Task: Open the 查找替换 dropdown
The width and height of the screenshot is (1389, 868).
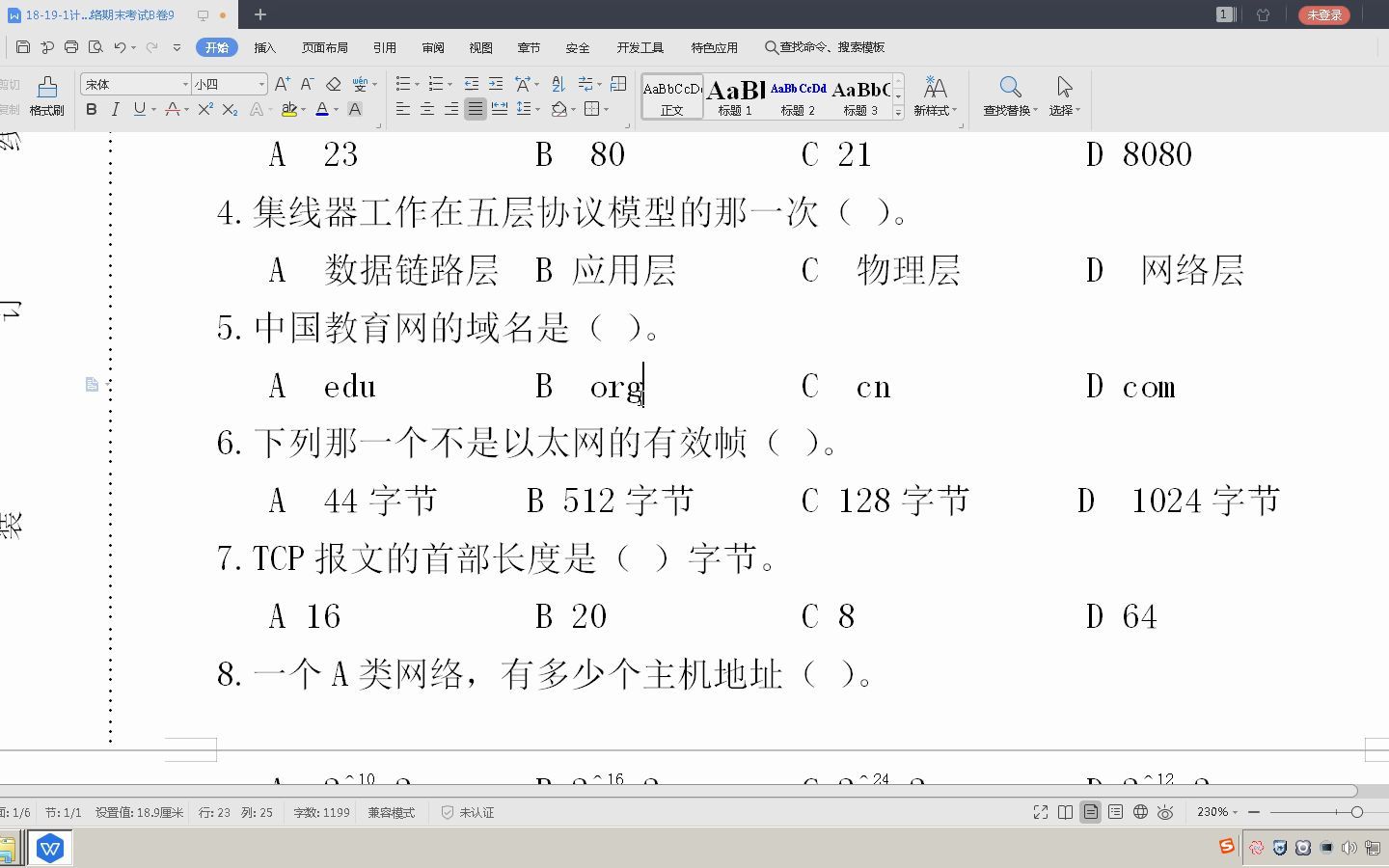Action: 1011,111
